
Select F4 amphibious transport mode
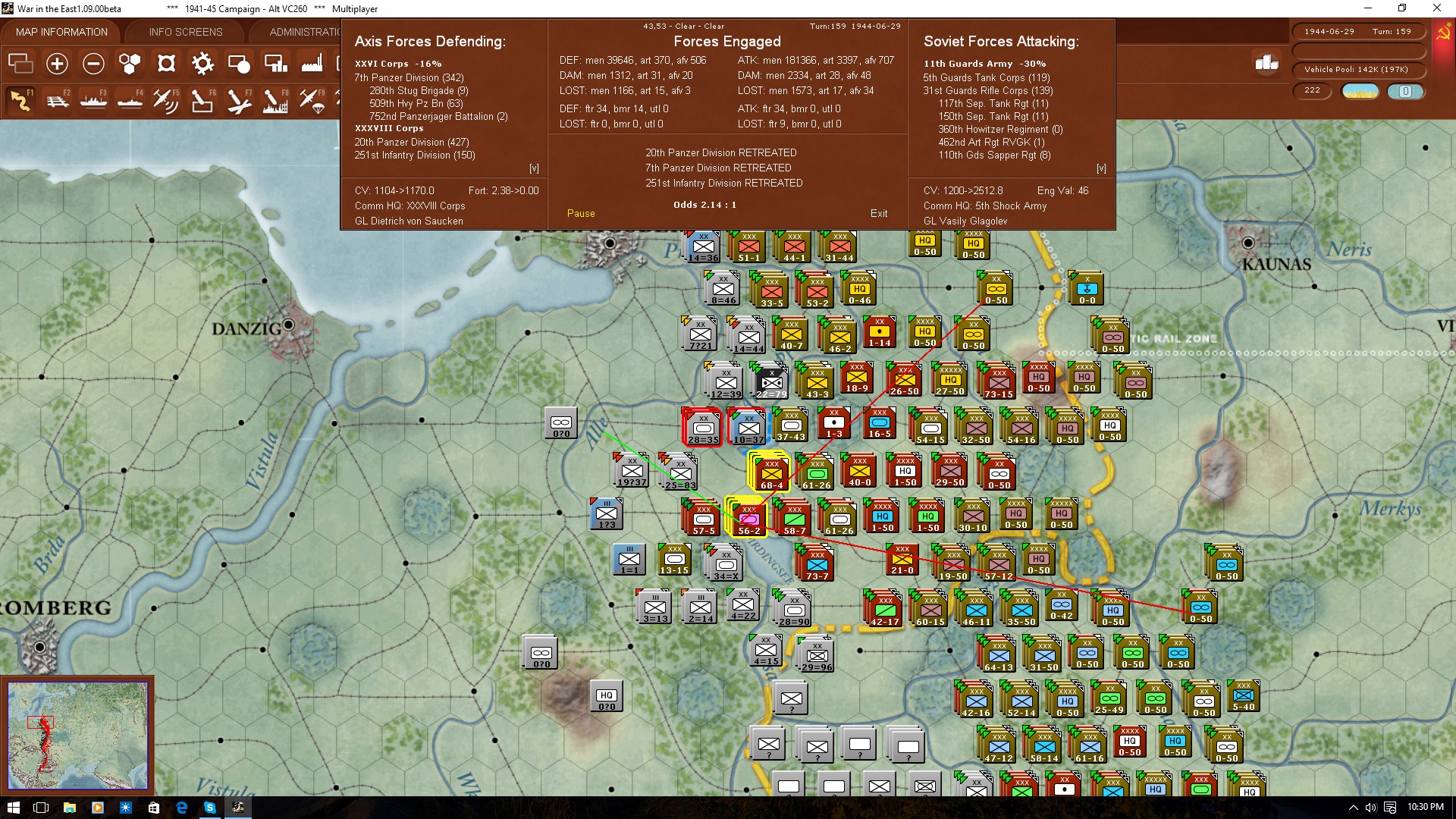pyautogui.click(x=130, y=100)
